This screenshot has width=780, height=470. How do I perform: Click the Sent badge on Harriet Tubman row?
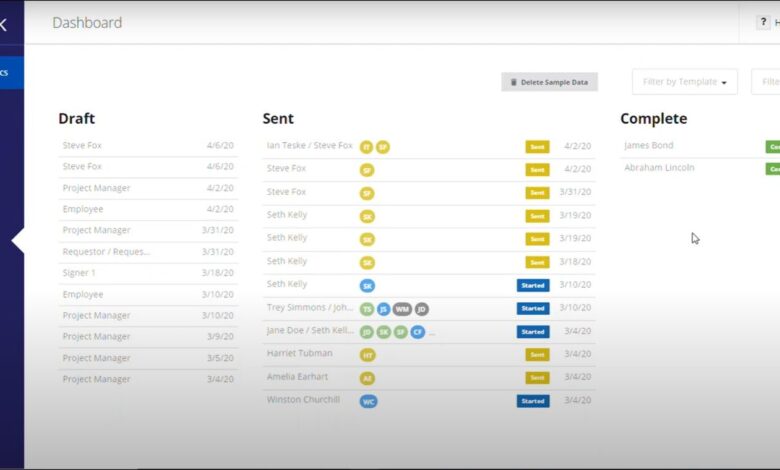[537, 355]
